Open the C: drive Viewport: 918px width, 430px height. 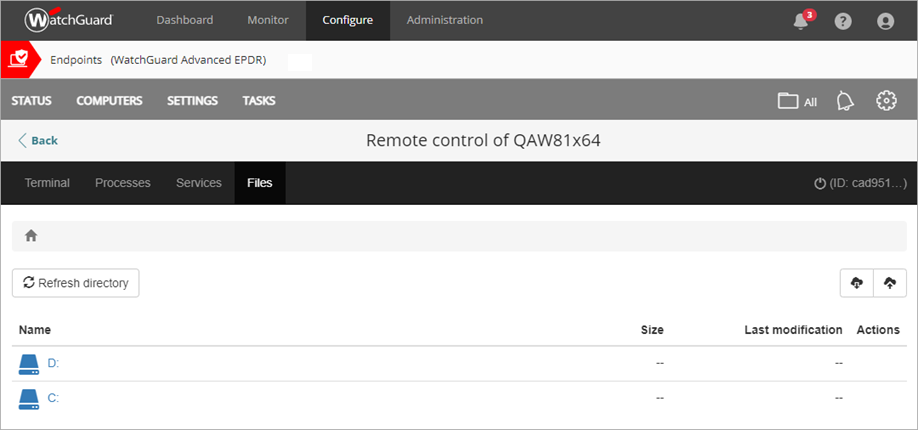[53, 397]
